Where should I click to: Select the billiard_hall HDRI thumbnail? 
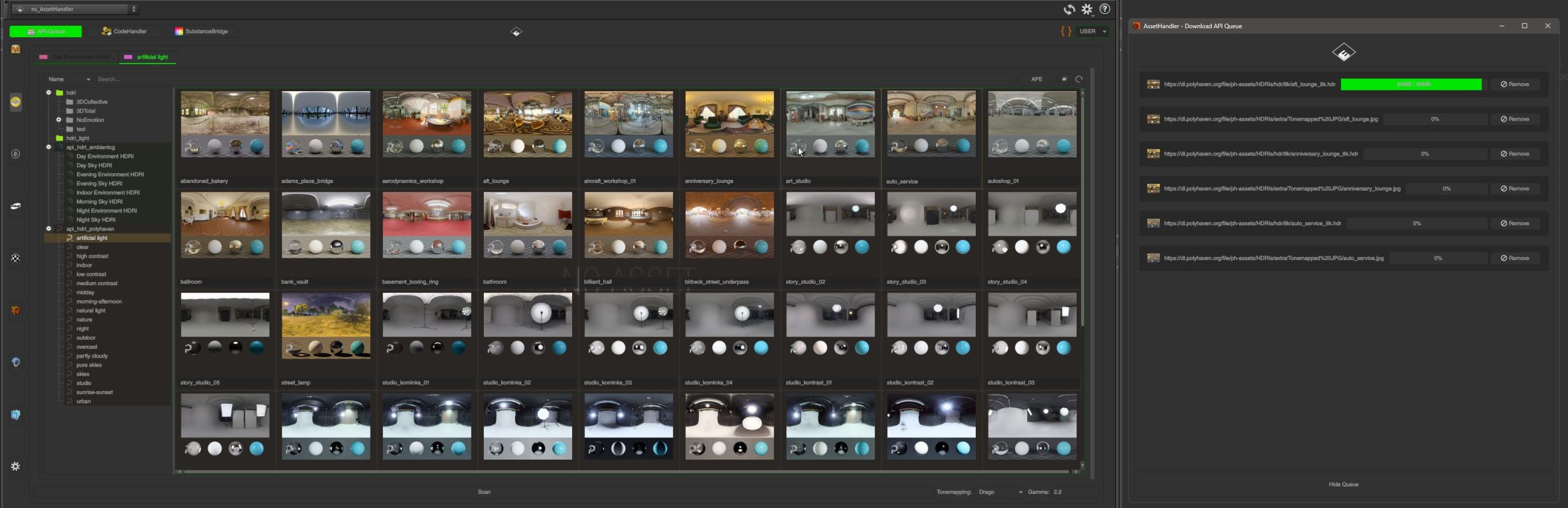tap(628, 225)
